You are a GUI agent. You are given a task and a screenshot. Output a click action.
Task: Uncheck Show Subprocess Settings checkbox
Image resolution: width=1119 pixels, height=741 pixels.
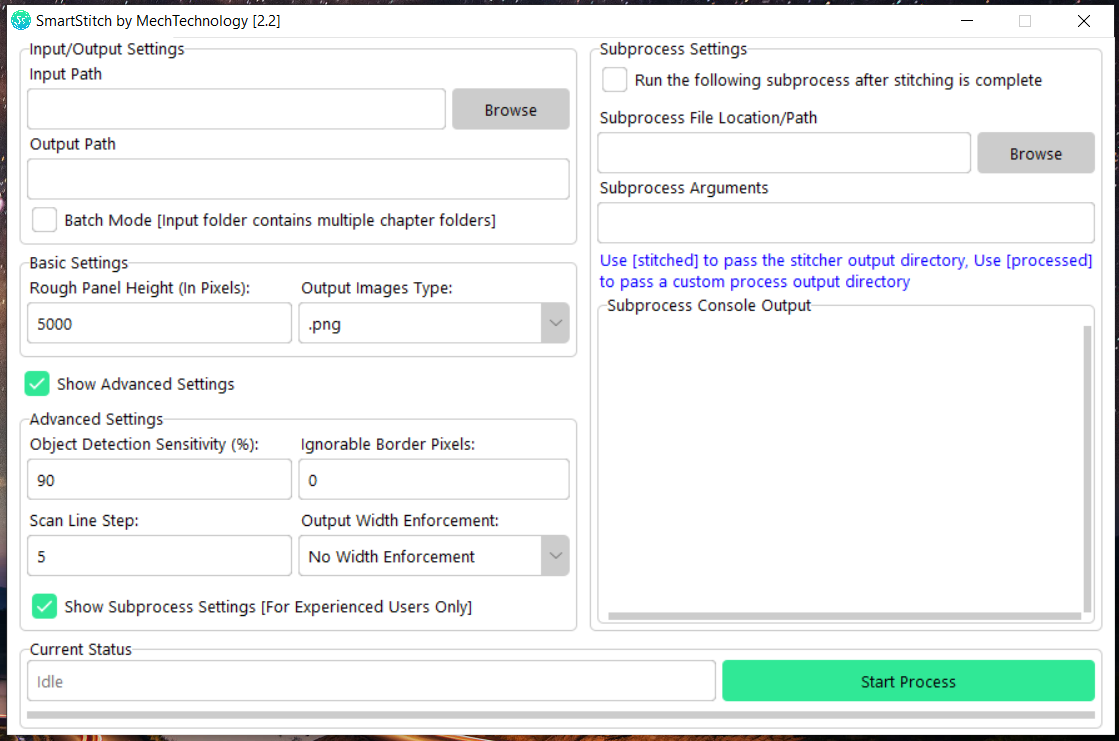[44, 606]
